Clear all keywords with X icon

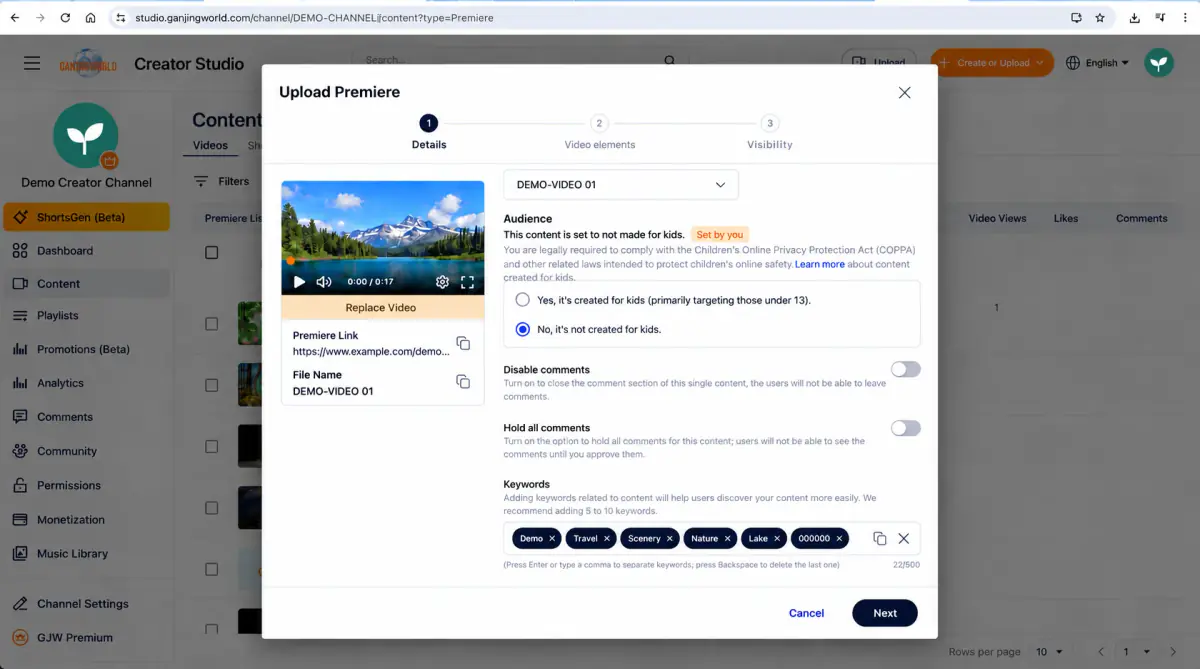coord(903,538)
